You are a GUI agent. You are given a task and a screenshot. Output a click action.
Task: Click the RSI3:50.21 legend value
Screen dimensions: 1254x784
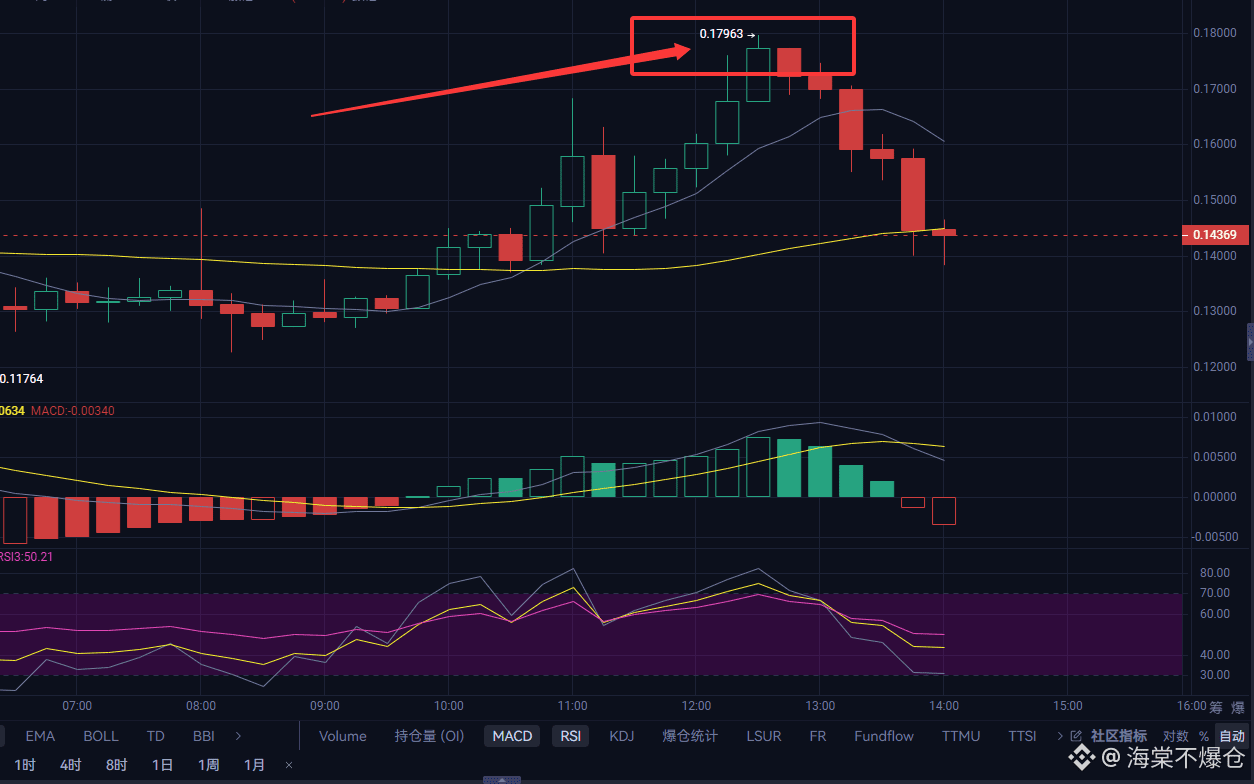[x=27, y=557]
